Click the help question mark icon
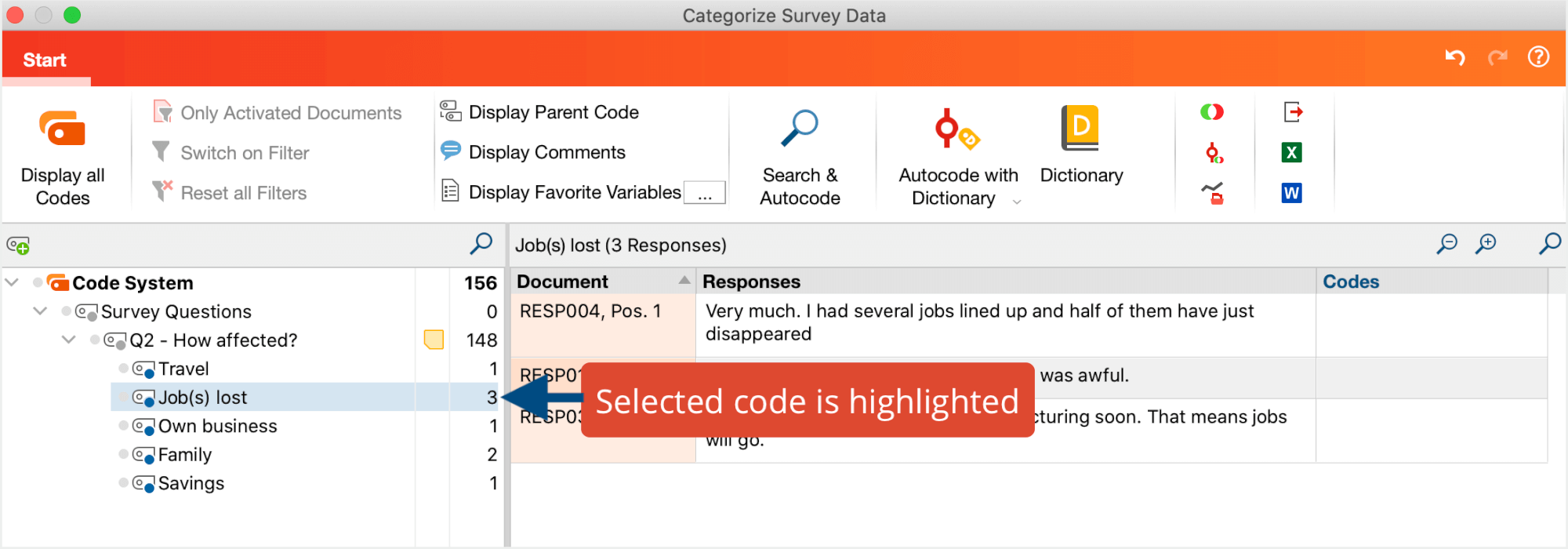This screenshot has height=549, width=1568. (1538, 57)
